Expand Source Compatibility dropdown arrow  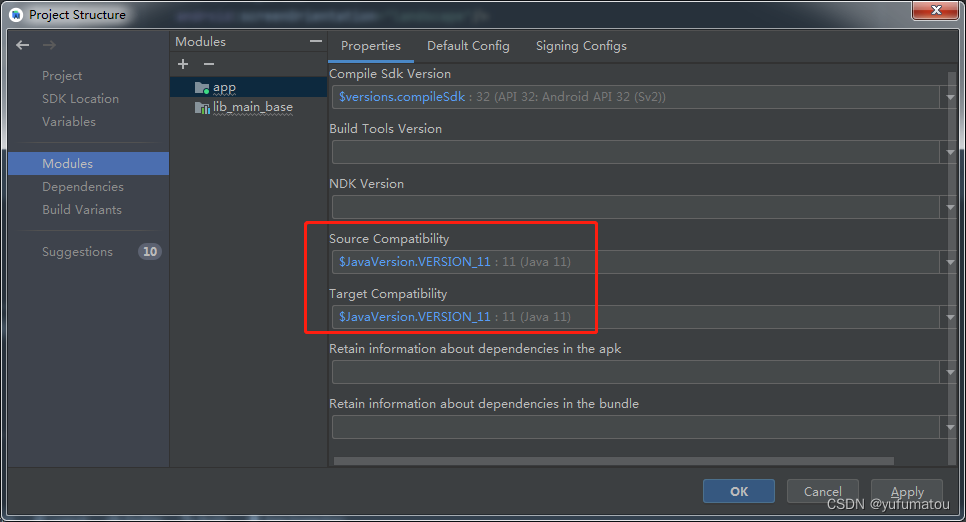point(949,263)
